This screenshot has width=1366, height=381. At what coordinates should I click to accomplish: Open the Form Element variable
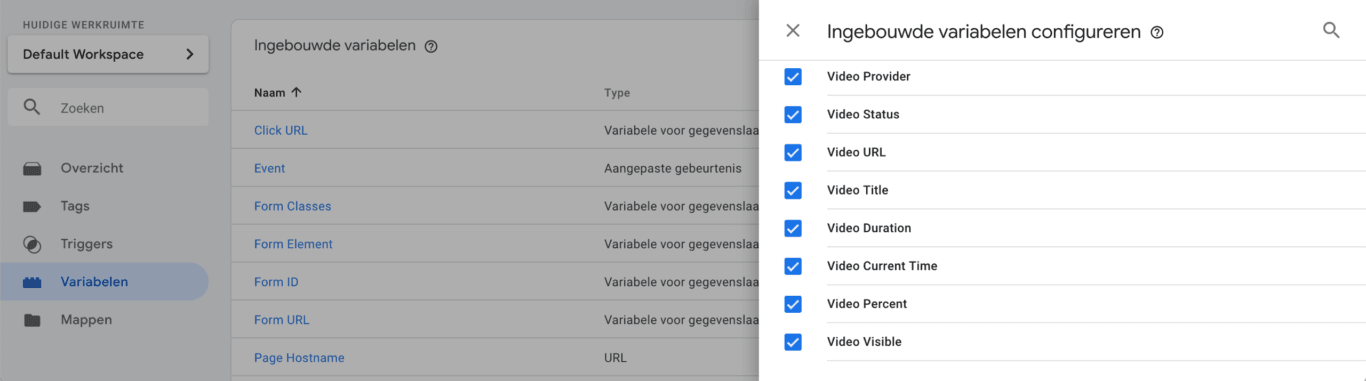(x=293, y=244)
